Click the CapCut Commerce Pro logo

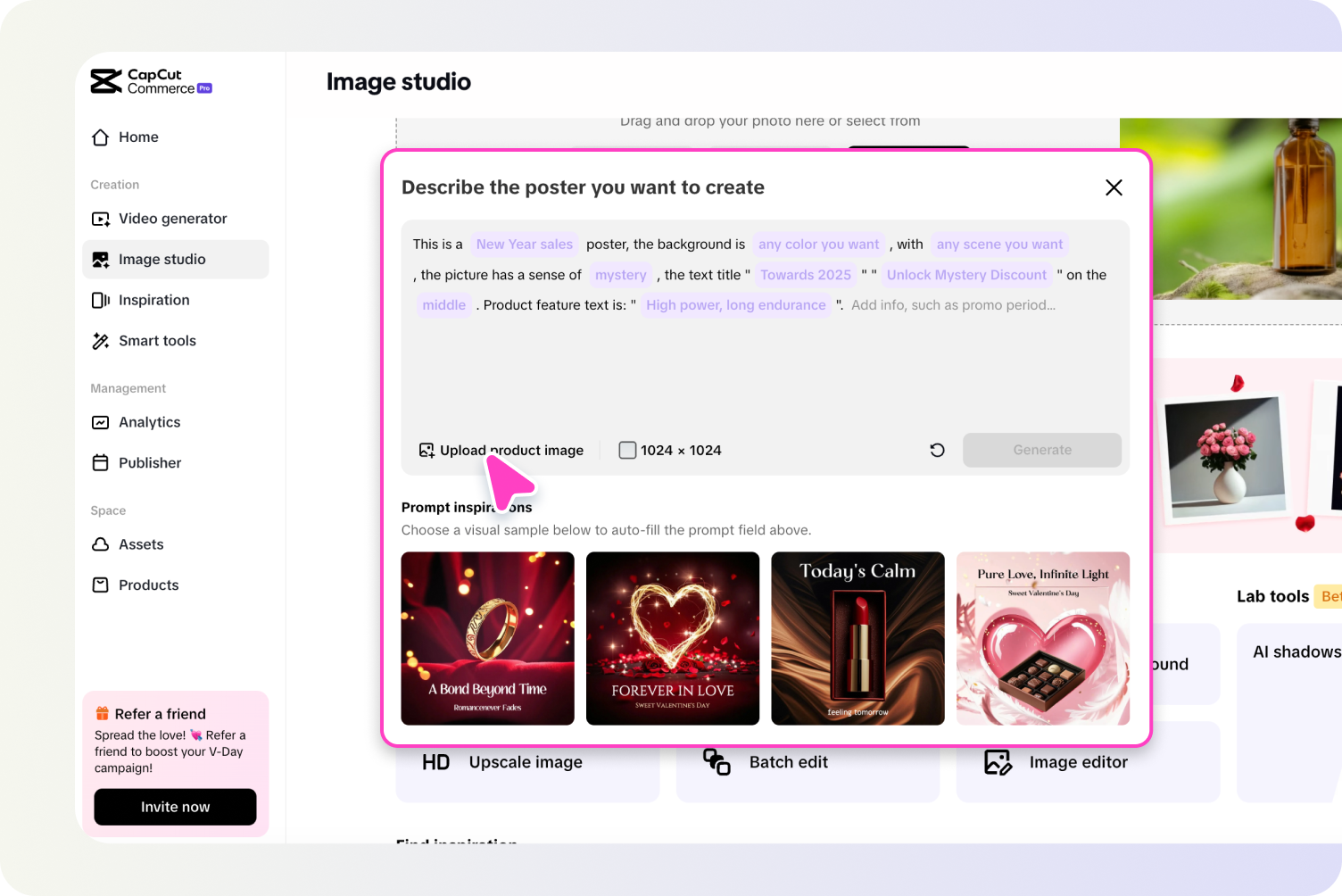tap(152, 81)
